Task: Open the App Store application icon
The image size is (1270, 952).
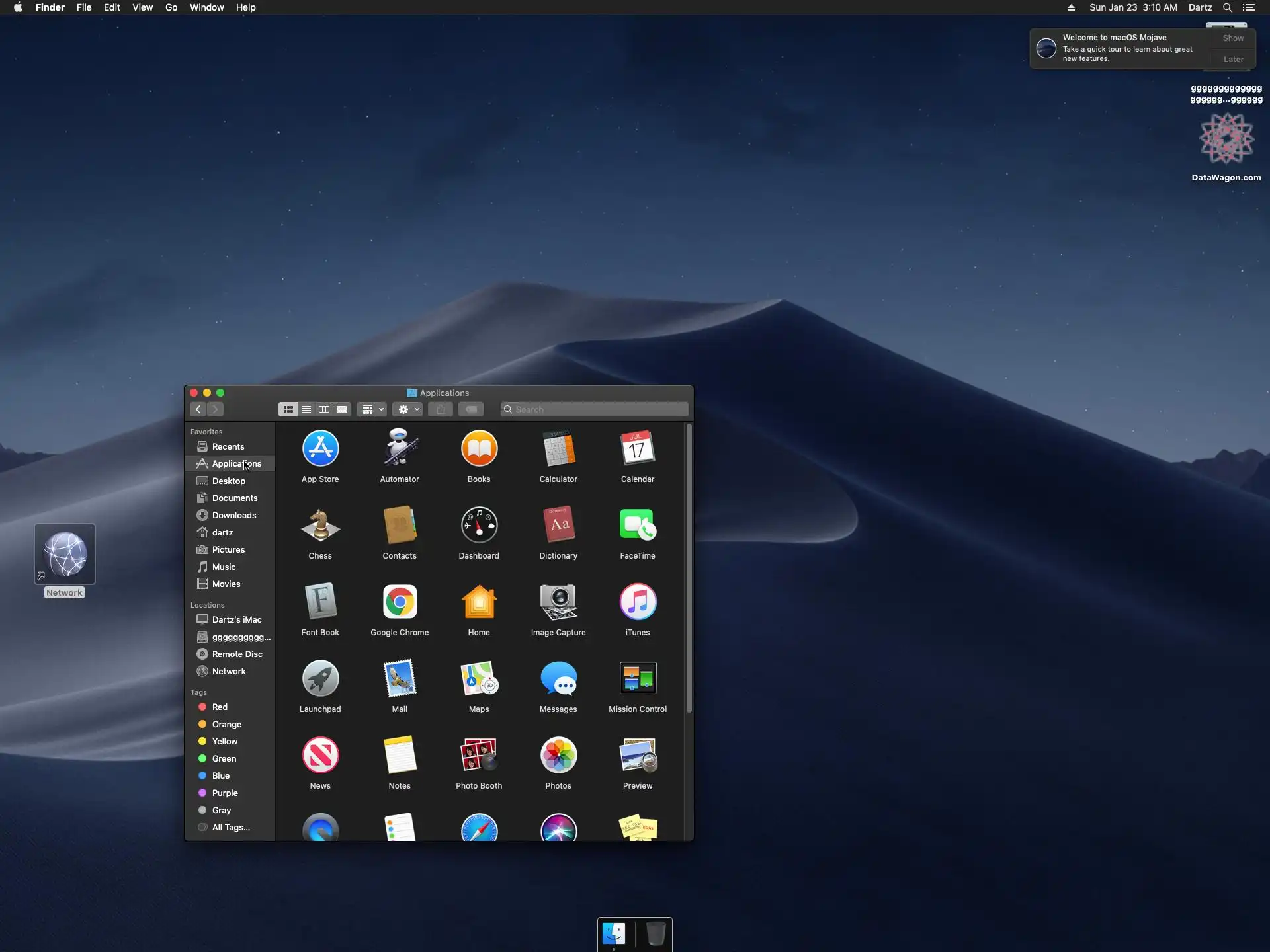Action: coord(320,449)
